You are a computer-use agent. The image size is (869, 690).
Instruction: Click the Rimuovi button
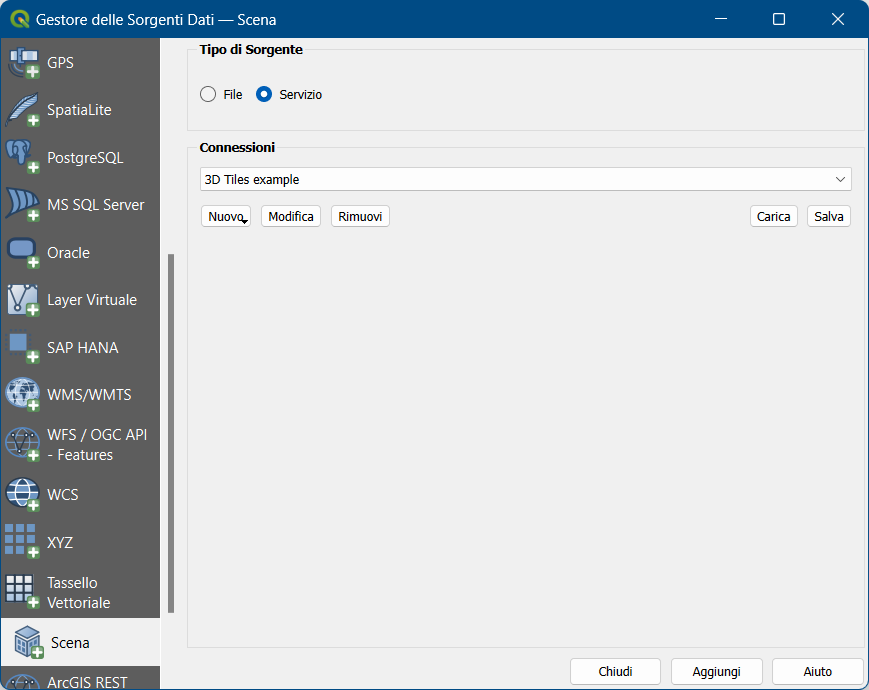(x=360, y=216)
